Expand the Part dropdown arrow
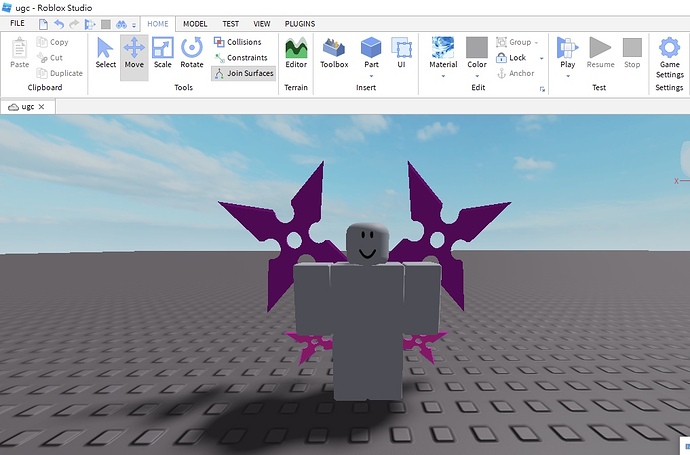The width and height of the screenshot is (690, 455). point(371,76)
